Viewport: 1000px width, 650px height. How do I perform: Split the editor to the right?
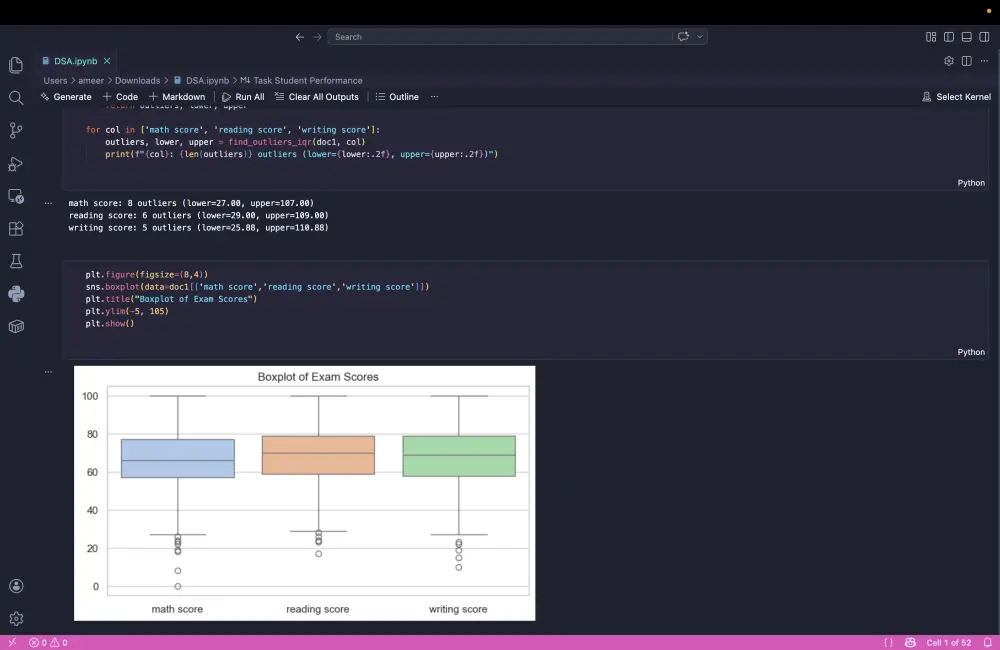click(x=967, y=61)
